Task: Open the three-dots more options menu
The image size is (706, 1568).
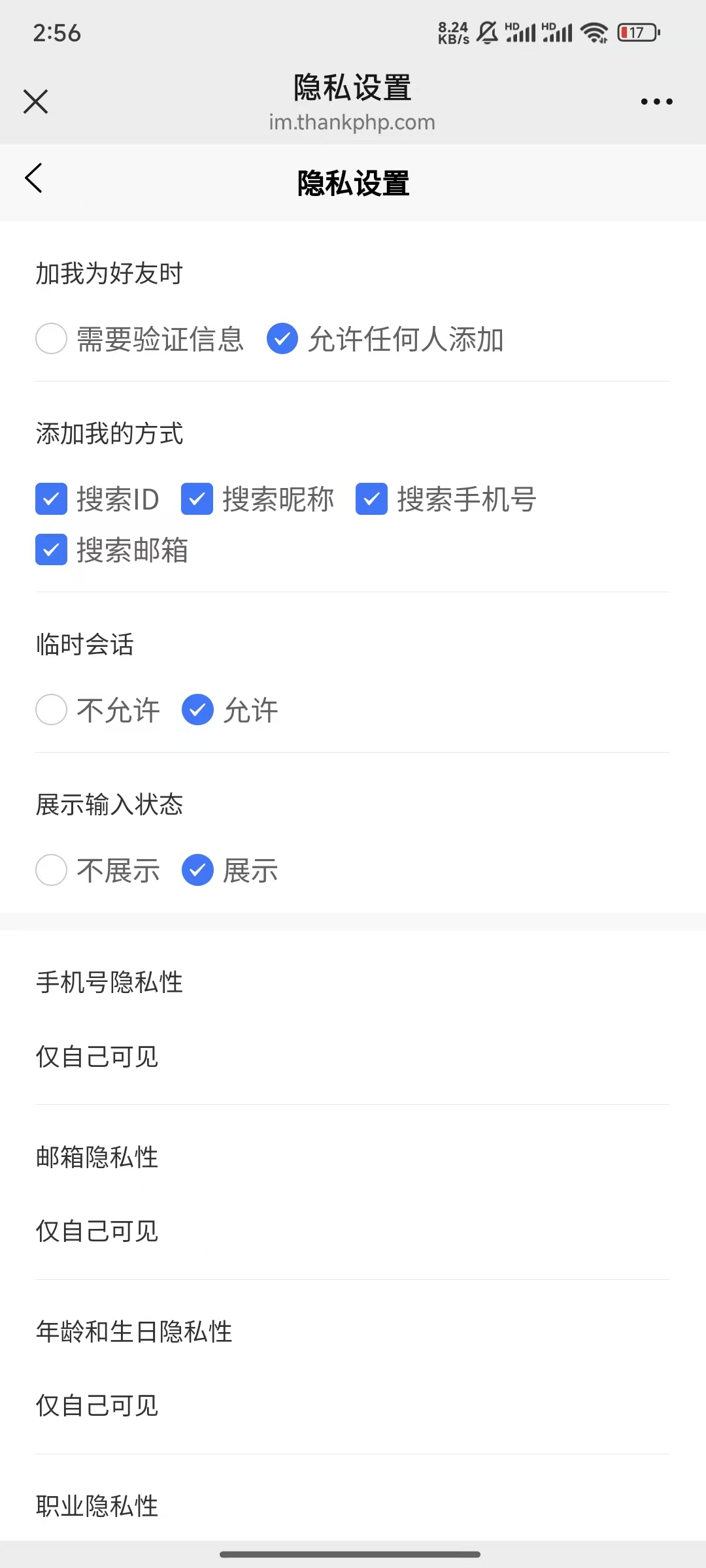Action: click(x=656, y=101)
